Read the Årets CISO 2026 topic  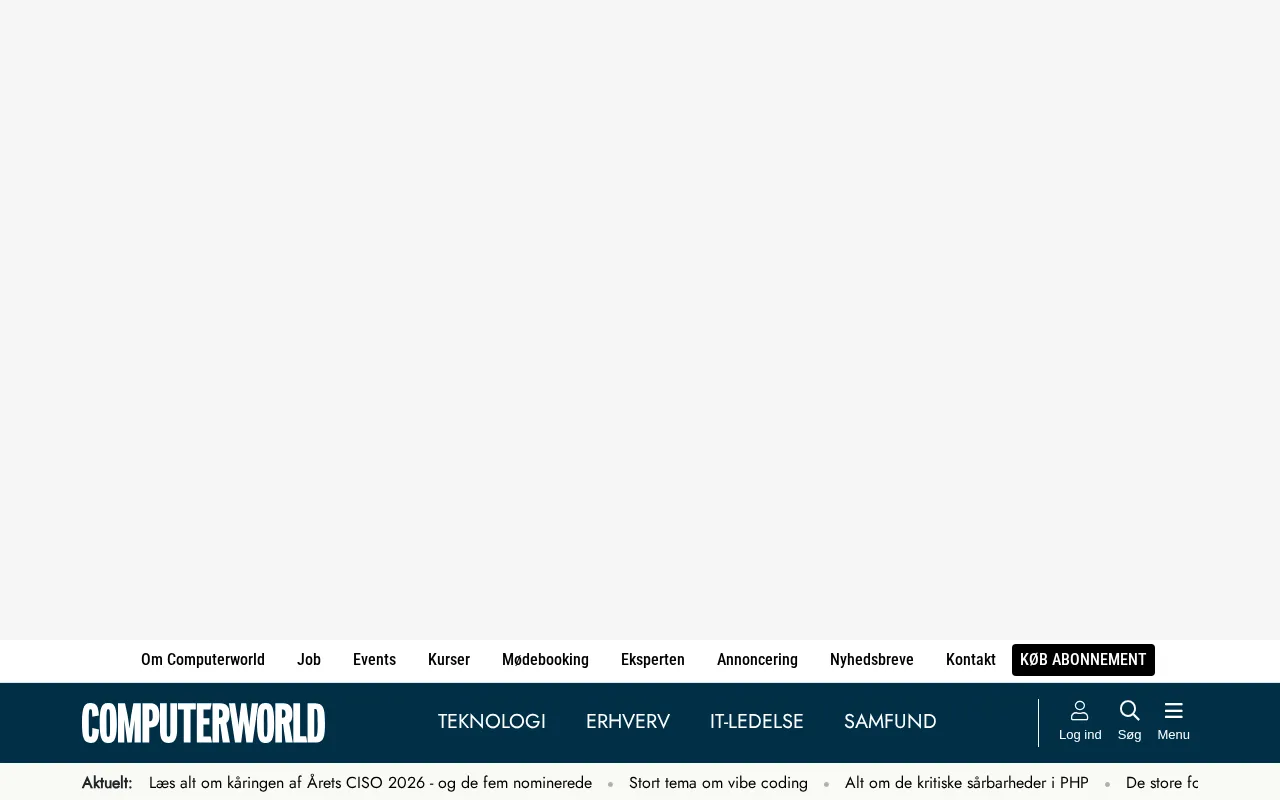370,783
